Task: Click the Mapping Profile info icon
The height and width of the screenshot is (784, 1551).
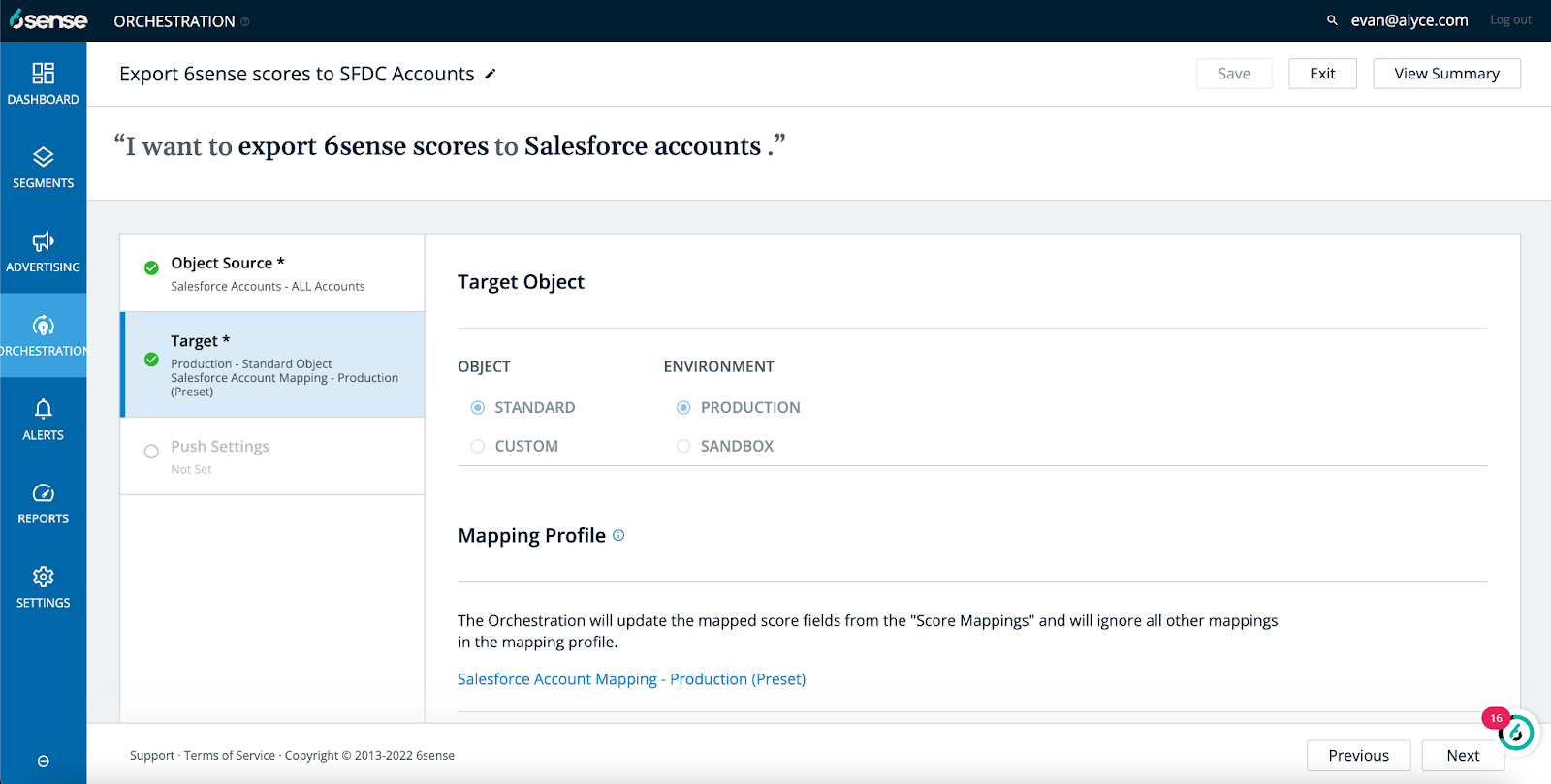Action: [x=618, y=535]
